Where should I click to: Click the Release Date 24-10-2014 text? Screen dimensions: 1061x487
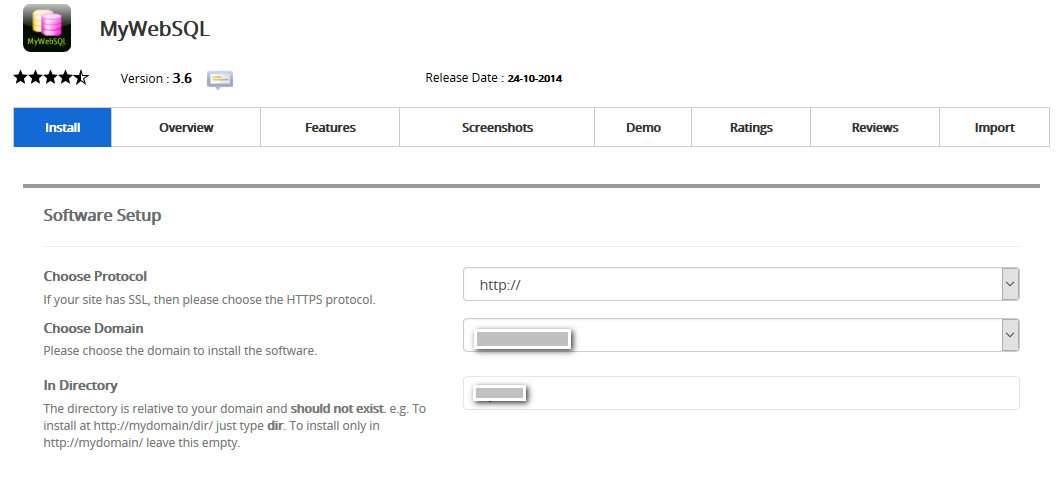tap(493, 78)
